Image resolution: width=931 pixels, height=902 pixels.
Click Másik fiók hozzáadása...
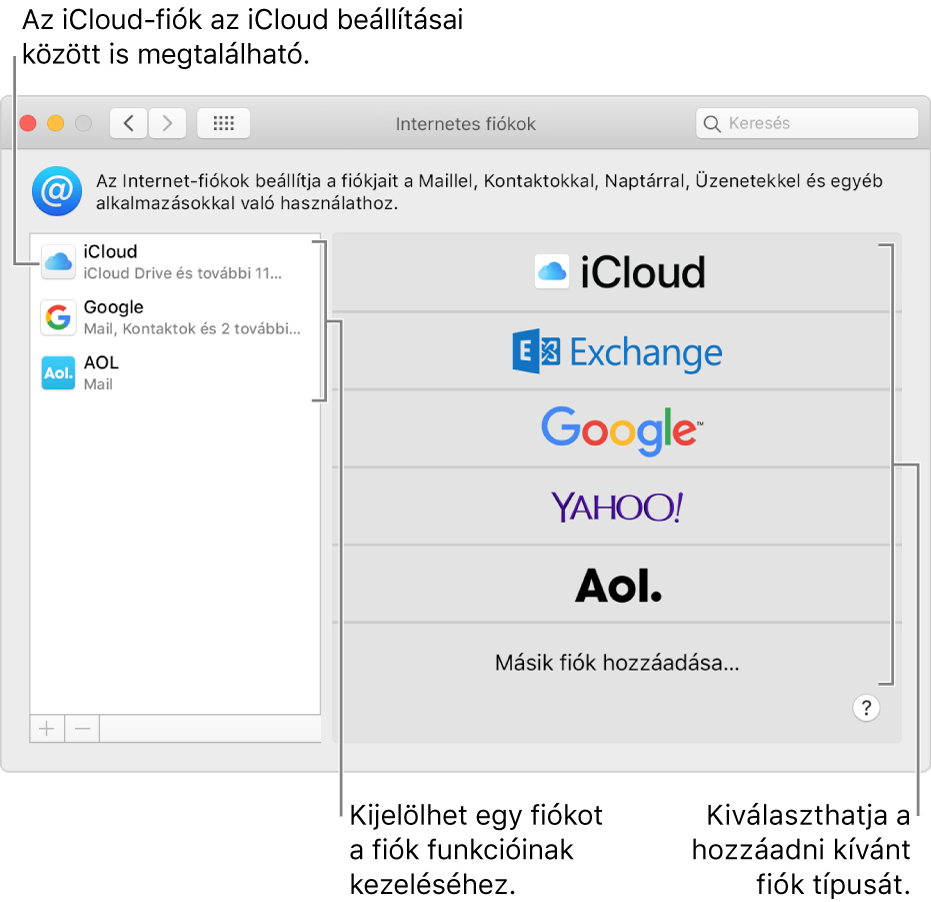click(x=617, y=662)
